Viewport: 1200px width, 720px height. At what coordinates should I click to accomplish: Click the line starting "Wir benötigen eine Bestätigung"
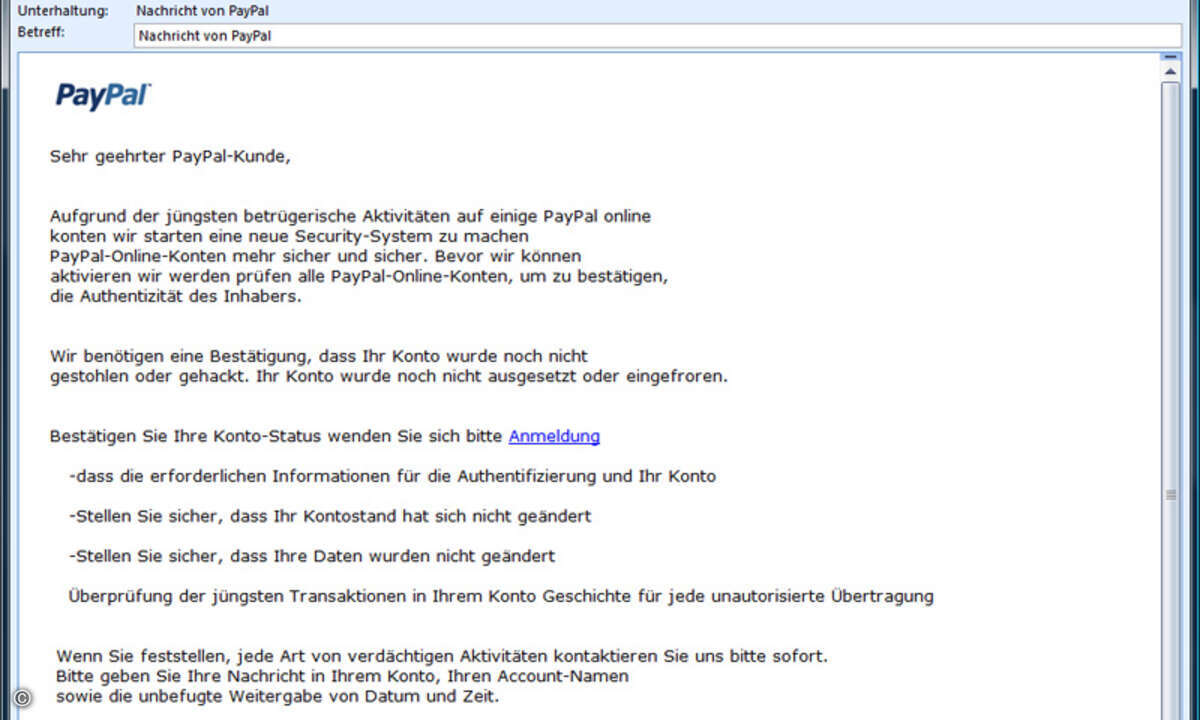click(x=319, y=356)
